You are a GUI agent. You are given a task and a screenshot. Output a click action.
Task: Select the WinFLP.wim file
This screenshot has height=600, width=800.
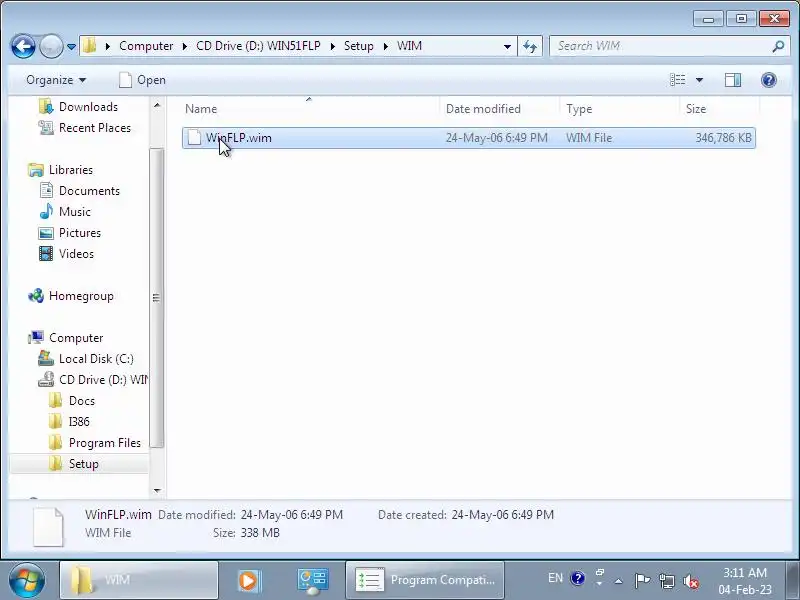[468, 138]
